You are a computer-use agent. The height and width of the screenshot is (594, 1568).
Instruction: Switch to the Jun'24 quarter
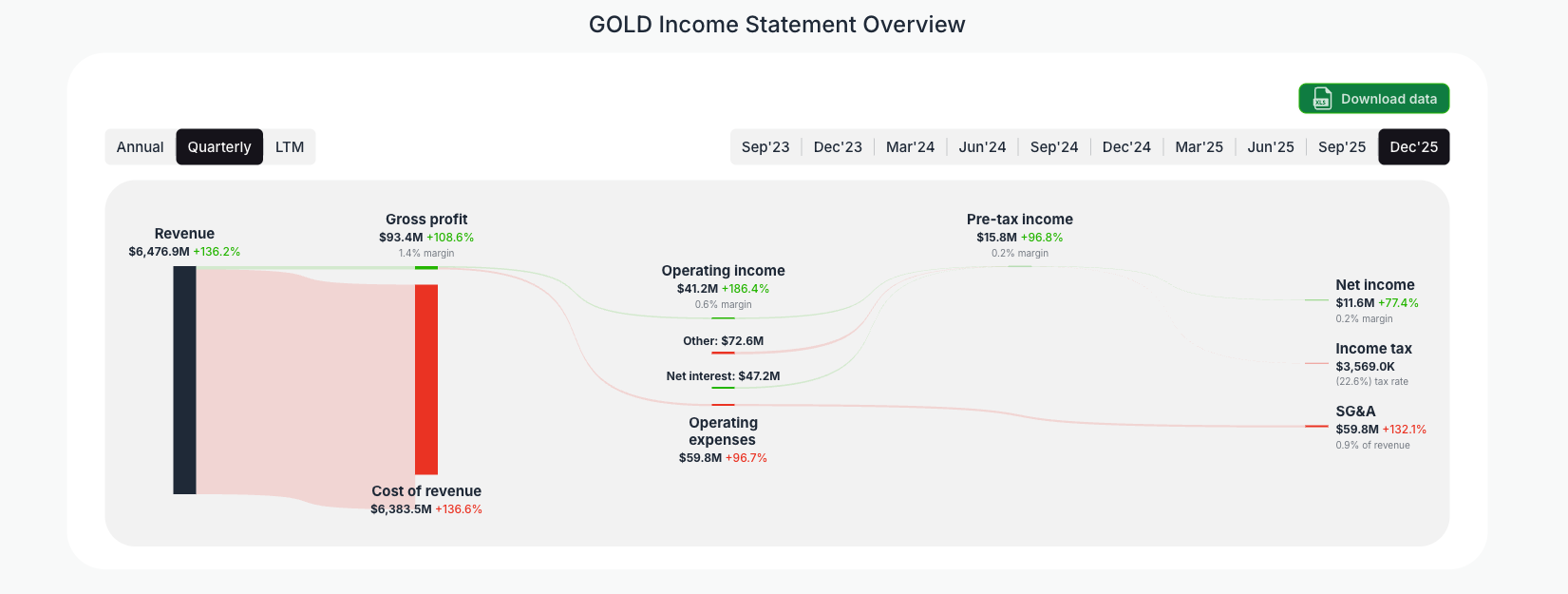982,146
